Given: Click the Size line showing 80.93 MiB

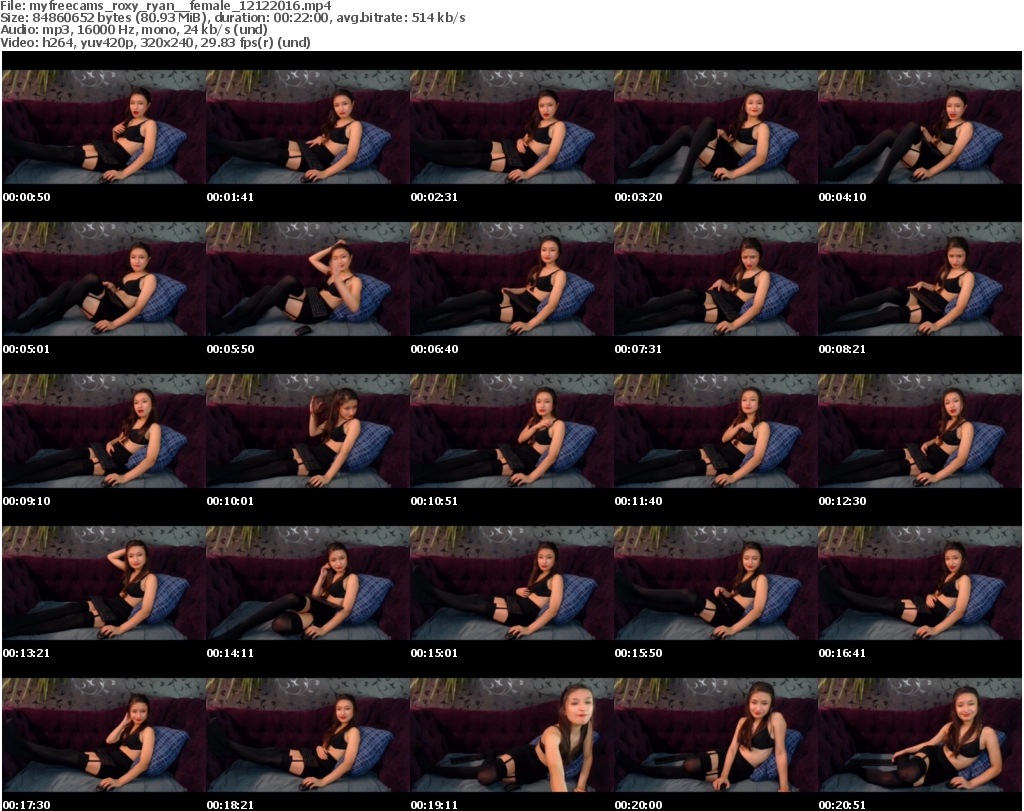Looking at the screenshot, I should (232, 18).
